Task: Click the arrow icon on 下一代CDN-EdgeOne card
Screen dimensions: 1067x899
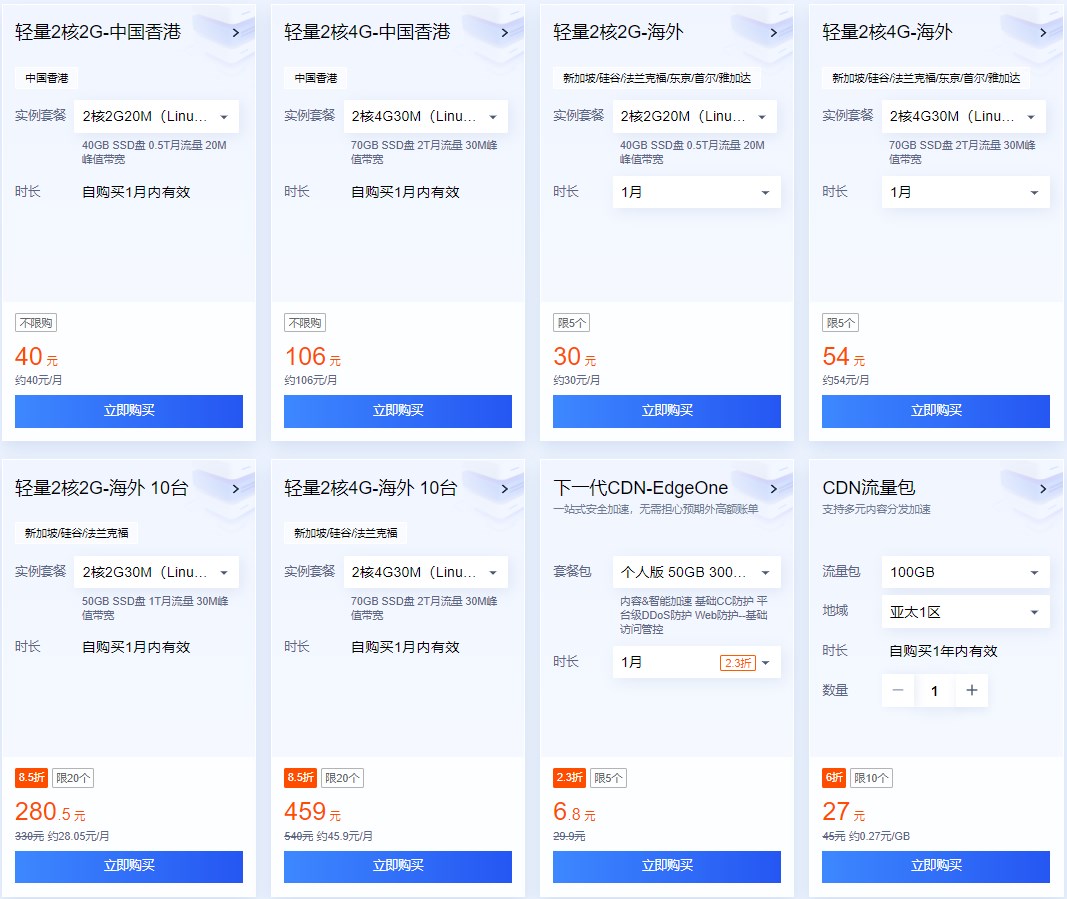Action: pyautogui.click(x=774, y=487)
